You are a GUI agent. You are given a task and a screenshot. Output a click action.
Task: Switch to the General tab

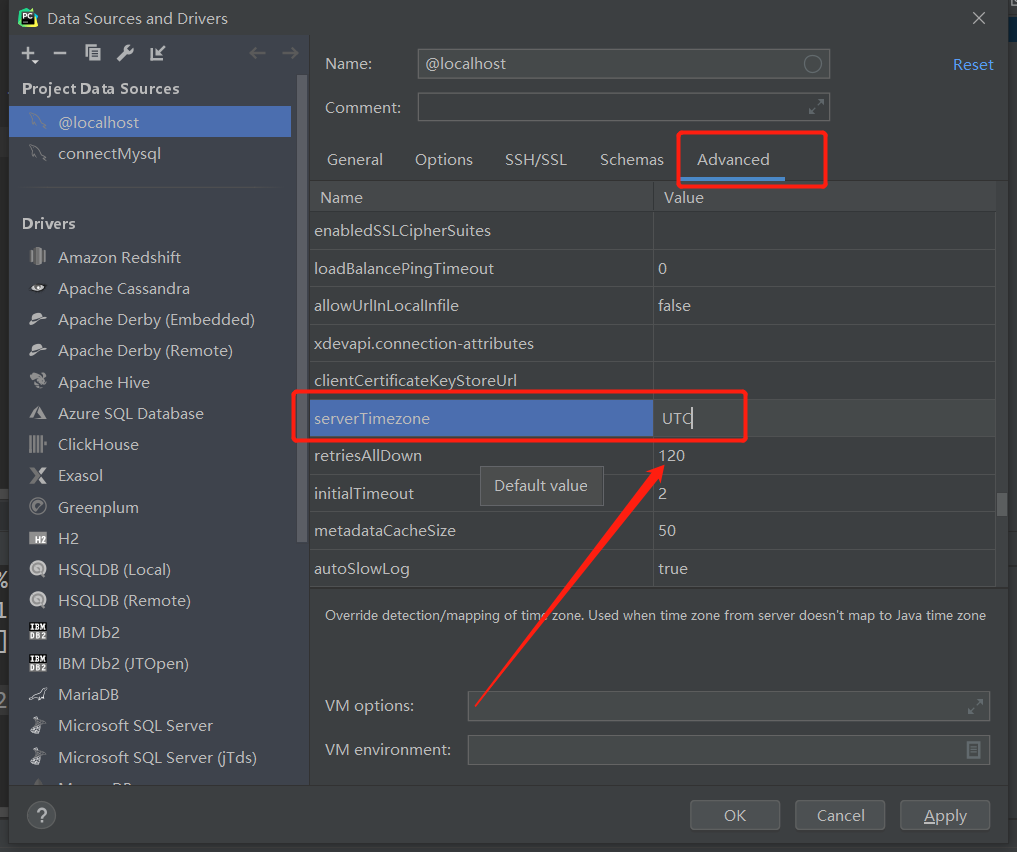coord(355,160)
